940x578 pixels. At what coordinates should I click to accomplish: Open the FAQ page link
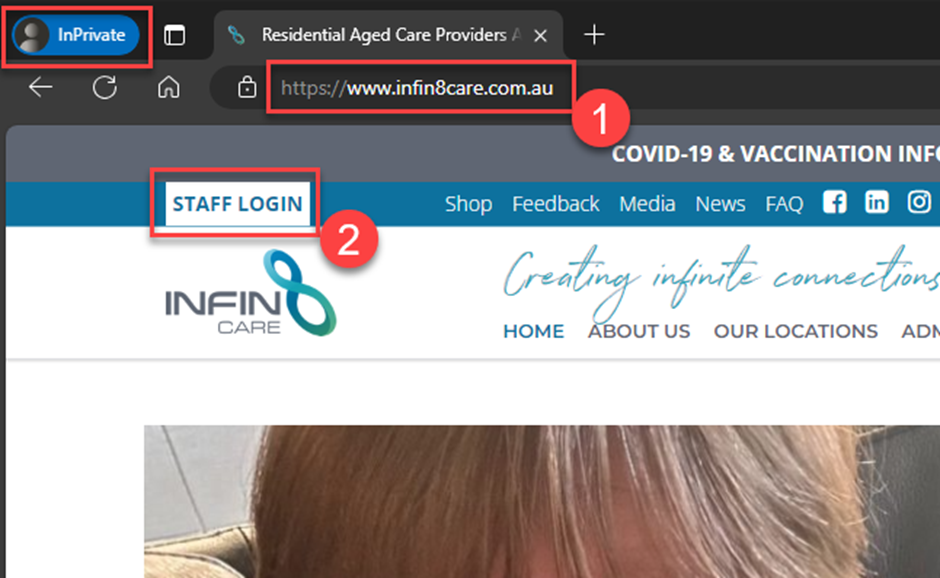[x=783, y=203]
